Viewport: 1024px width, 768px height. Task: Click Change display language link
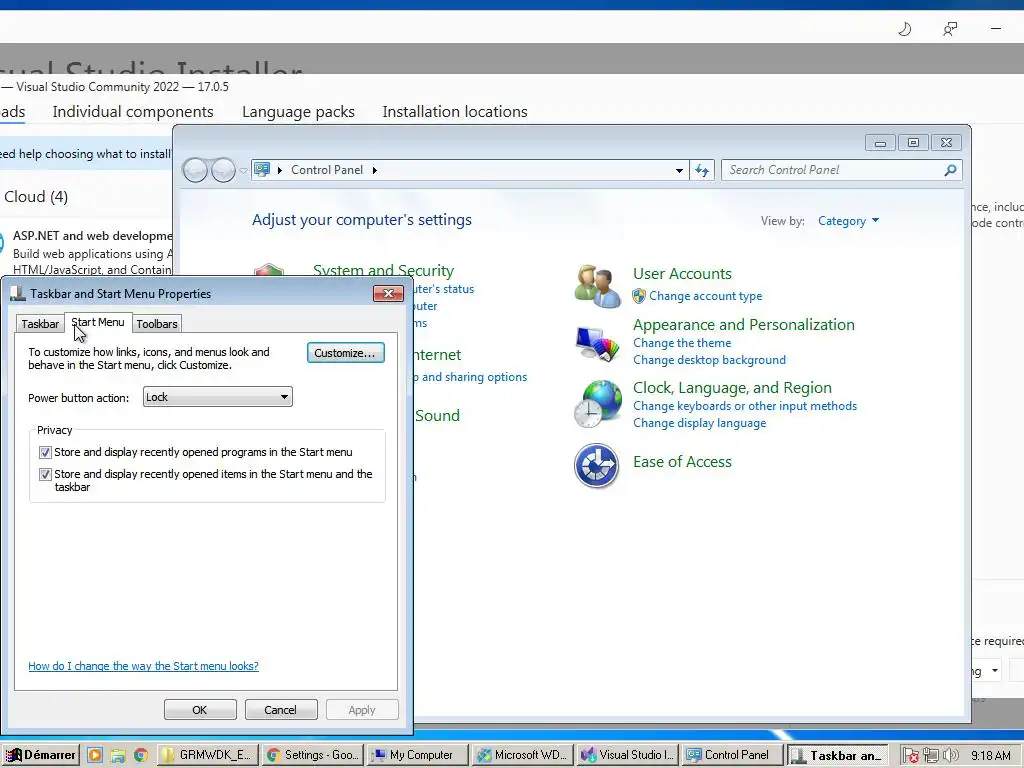tap(699, 423)
